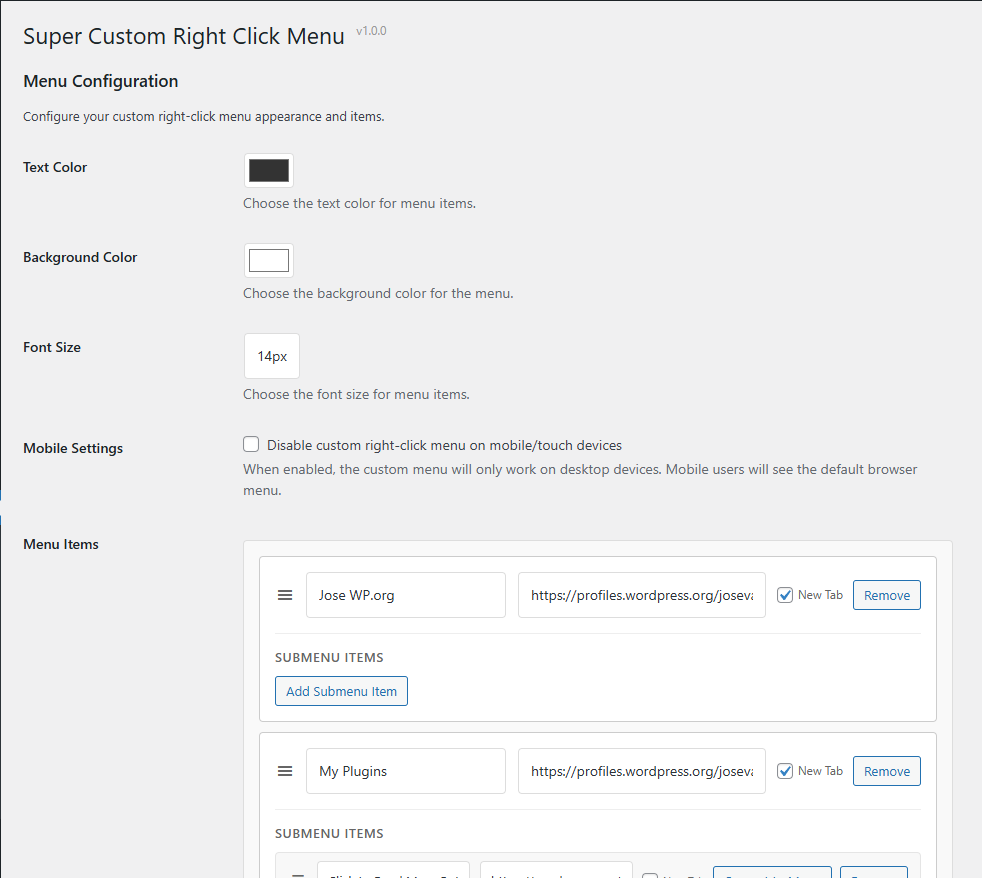Uncheck New Tab for My Plugins item
The height and width of the screenshot is (878, 982).
pos(785,771)
